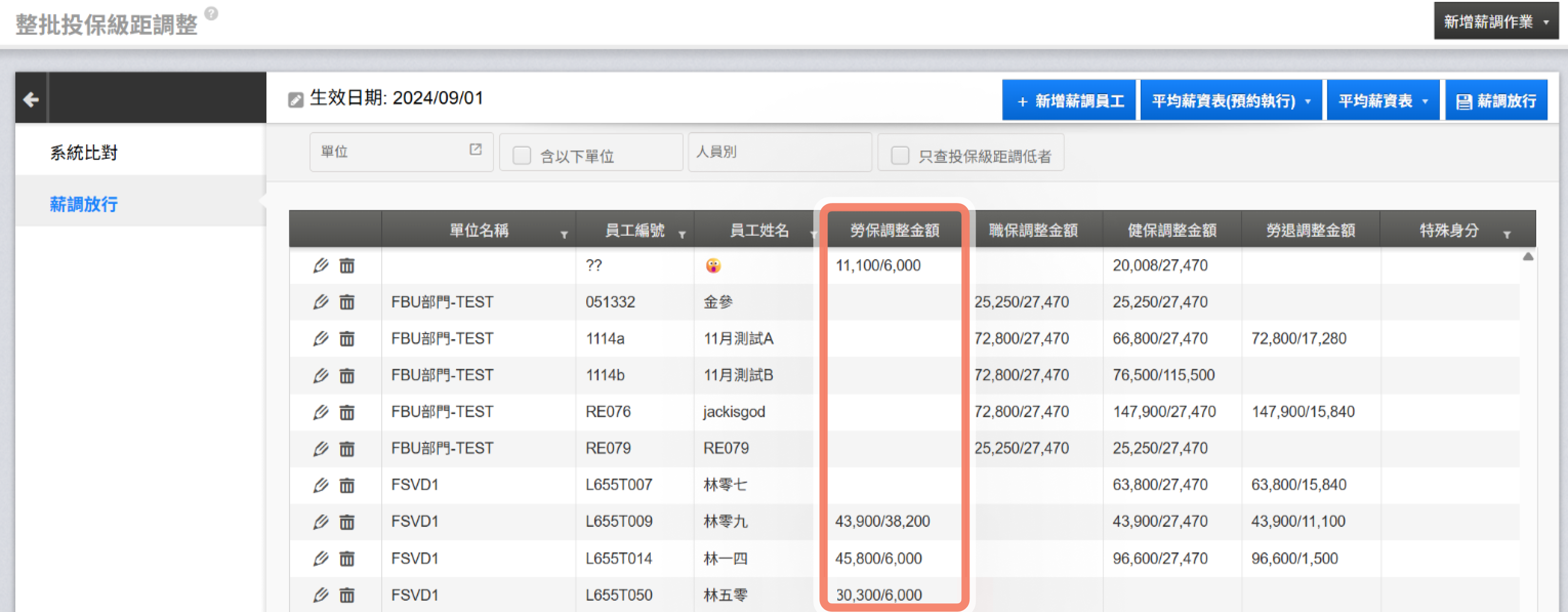Click trash icon for employee 林一四
This screenshot has width=1568, height=612.
coord(347,558)
